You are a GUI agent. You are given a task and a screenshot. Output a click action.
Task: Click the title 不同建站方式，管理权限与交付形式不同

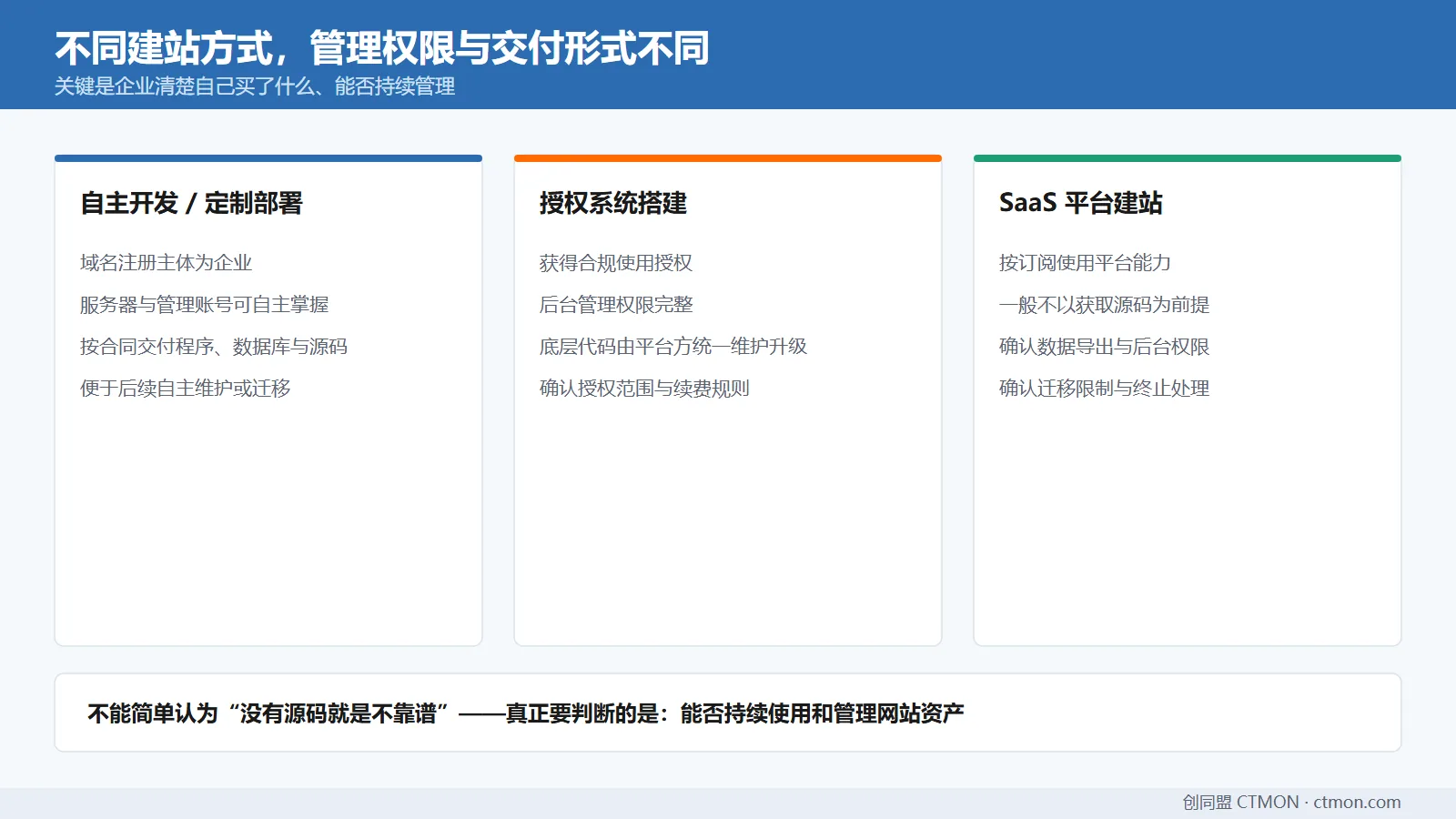click(381, 48)
